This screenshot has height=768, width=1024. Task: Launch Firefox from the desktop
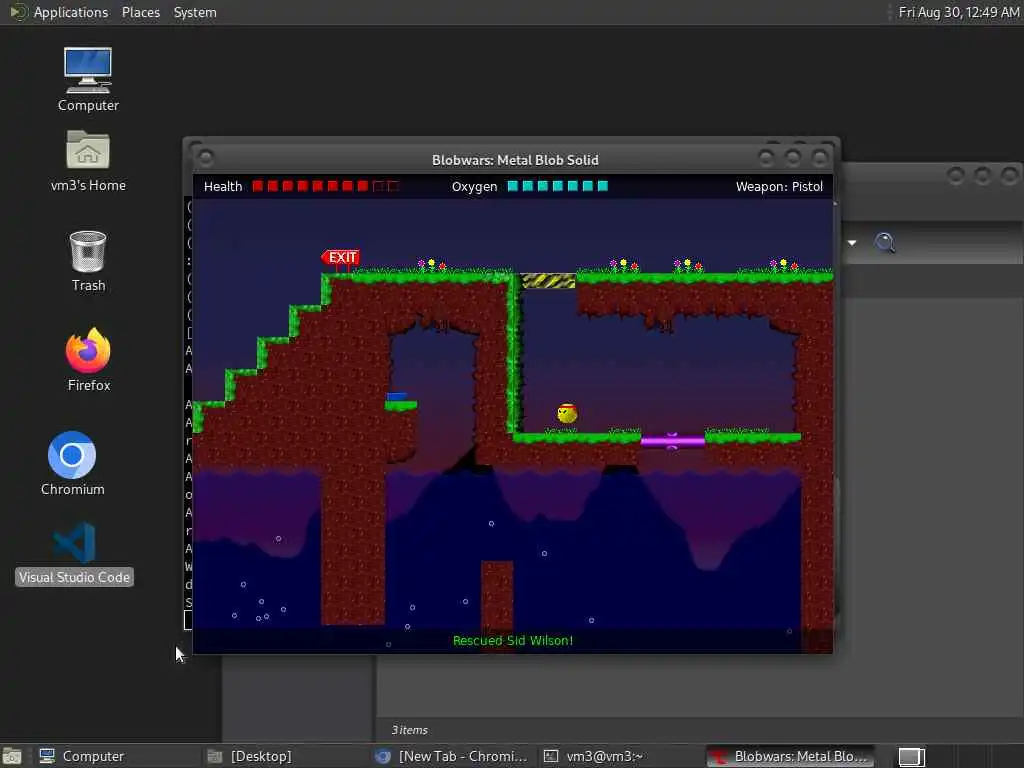tap(88, 359)
